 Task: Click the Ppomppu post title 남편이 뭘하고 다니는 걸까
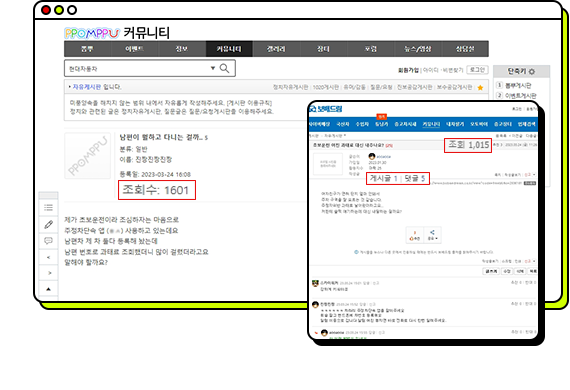point(161,137)
